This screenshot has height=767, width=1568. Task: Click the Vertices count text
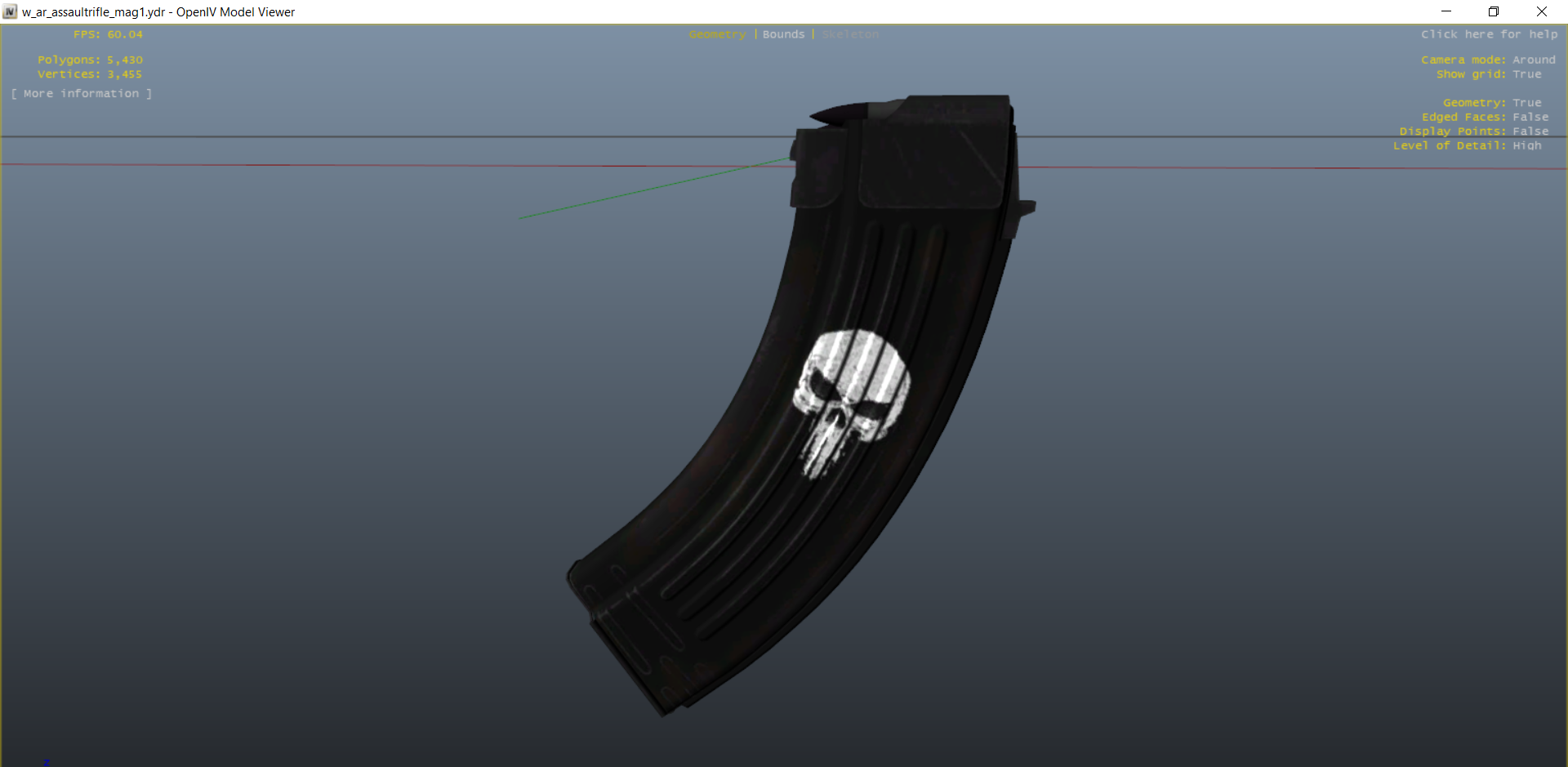(x=90, y=74)
